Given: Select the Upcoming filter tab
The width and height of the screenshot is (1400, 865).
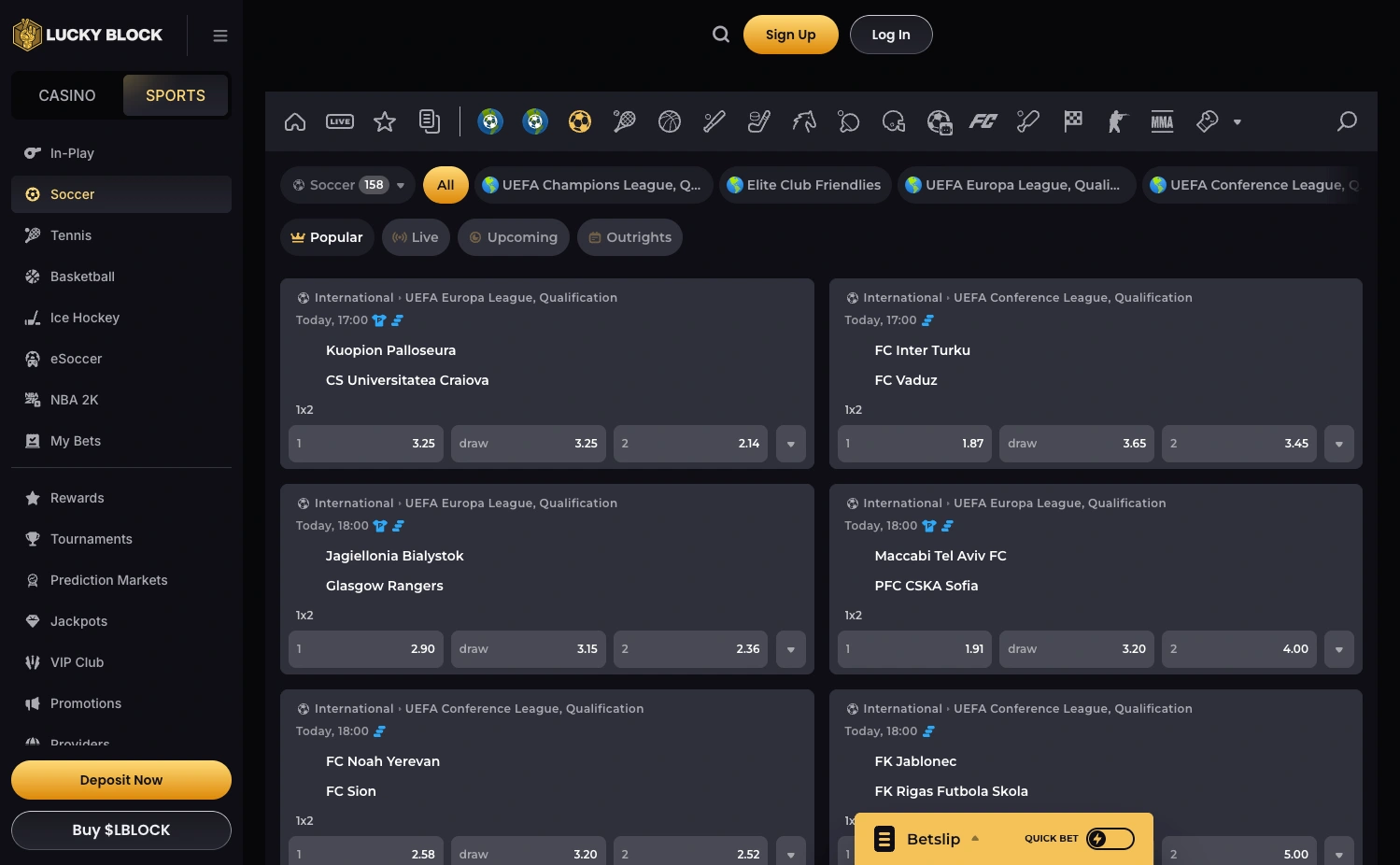Looking at the screenshot, I should pyautogui.click(x=514, y=237).
